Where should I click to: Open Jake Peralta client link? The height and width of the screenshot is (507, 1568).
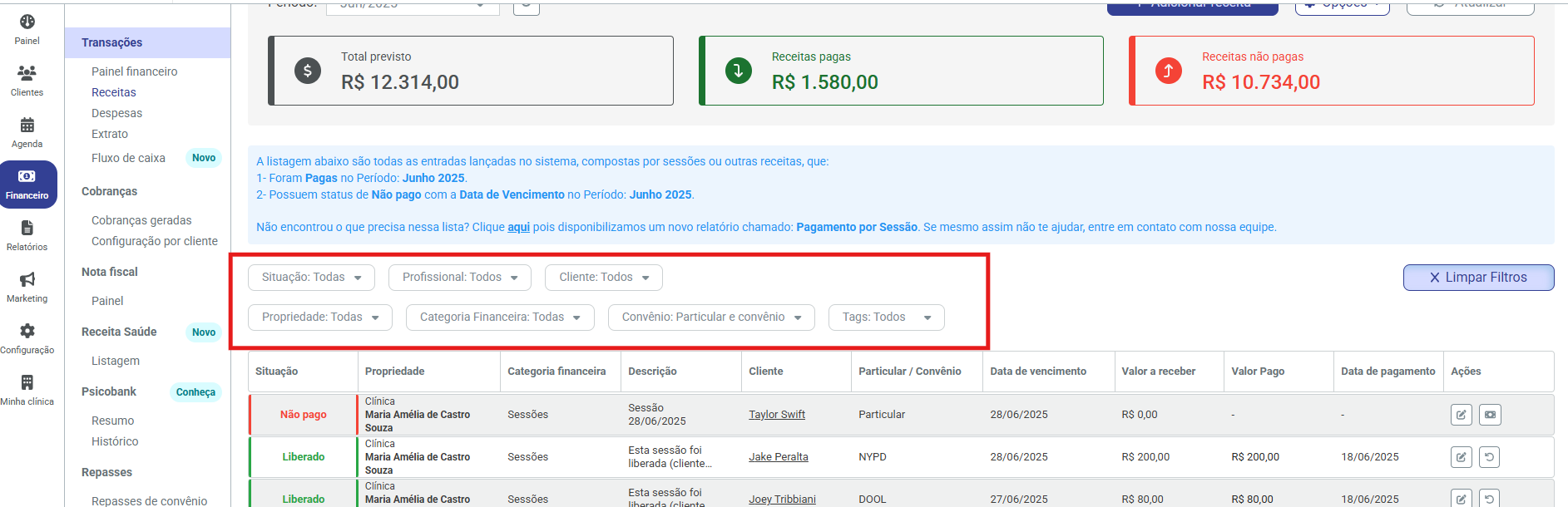pyautogui.click(x=779, y=457)
